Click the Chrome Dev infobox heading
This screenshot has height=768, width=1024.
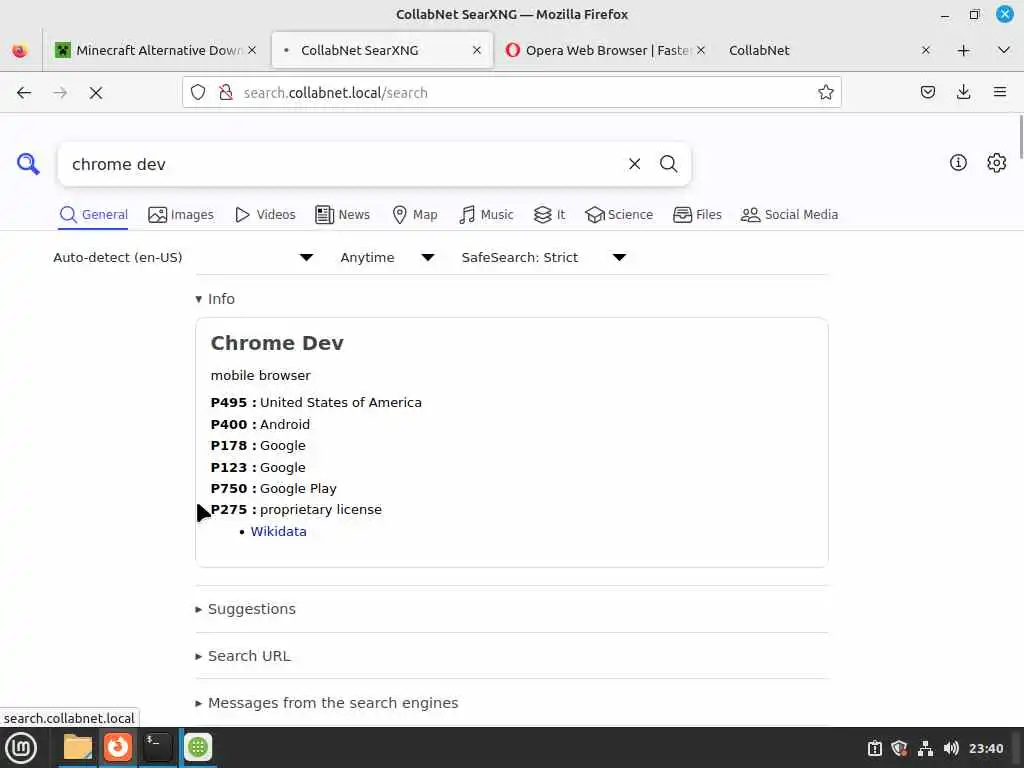point(277,344)
